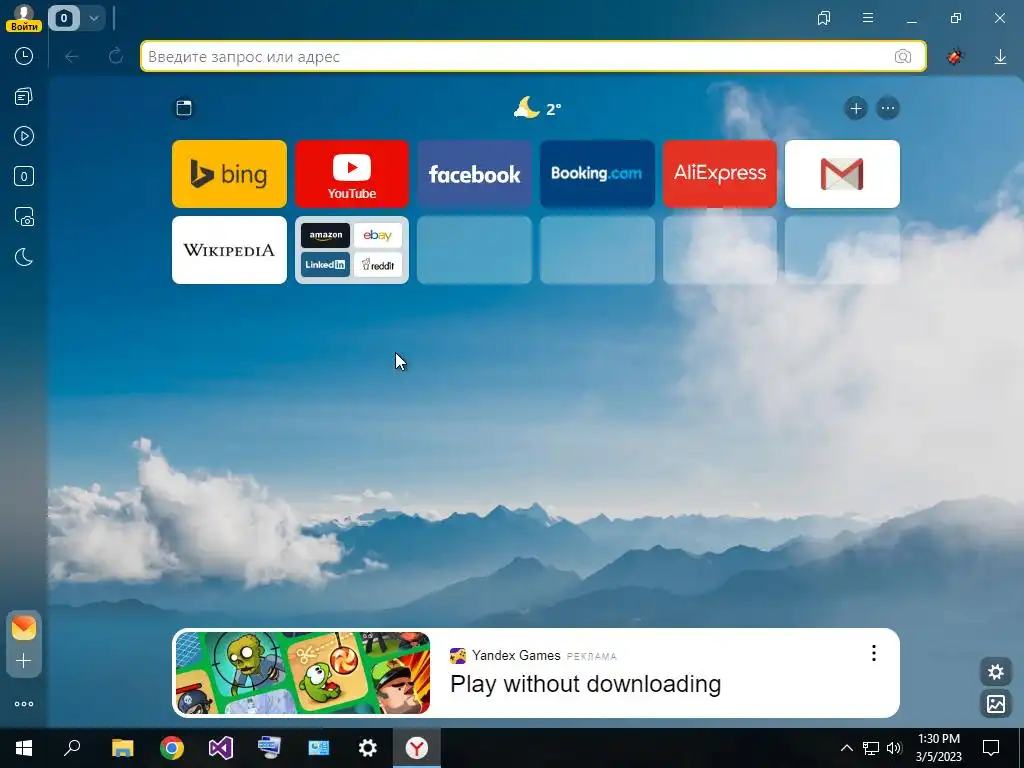Screen dimensions: 1024x768
Task: Open Reddit in the folder tile
Action: point(377,264)
